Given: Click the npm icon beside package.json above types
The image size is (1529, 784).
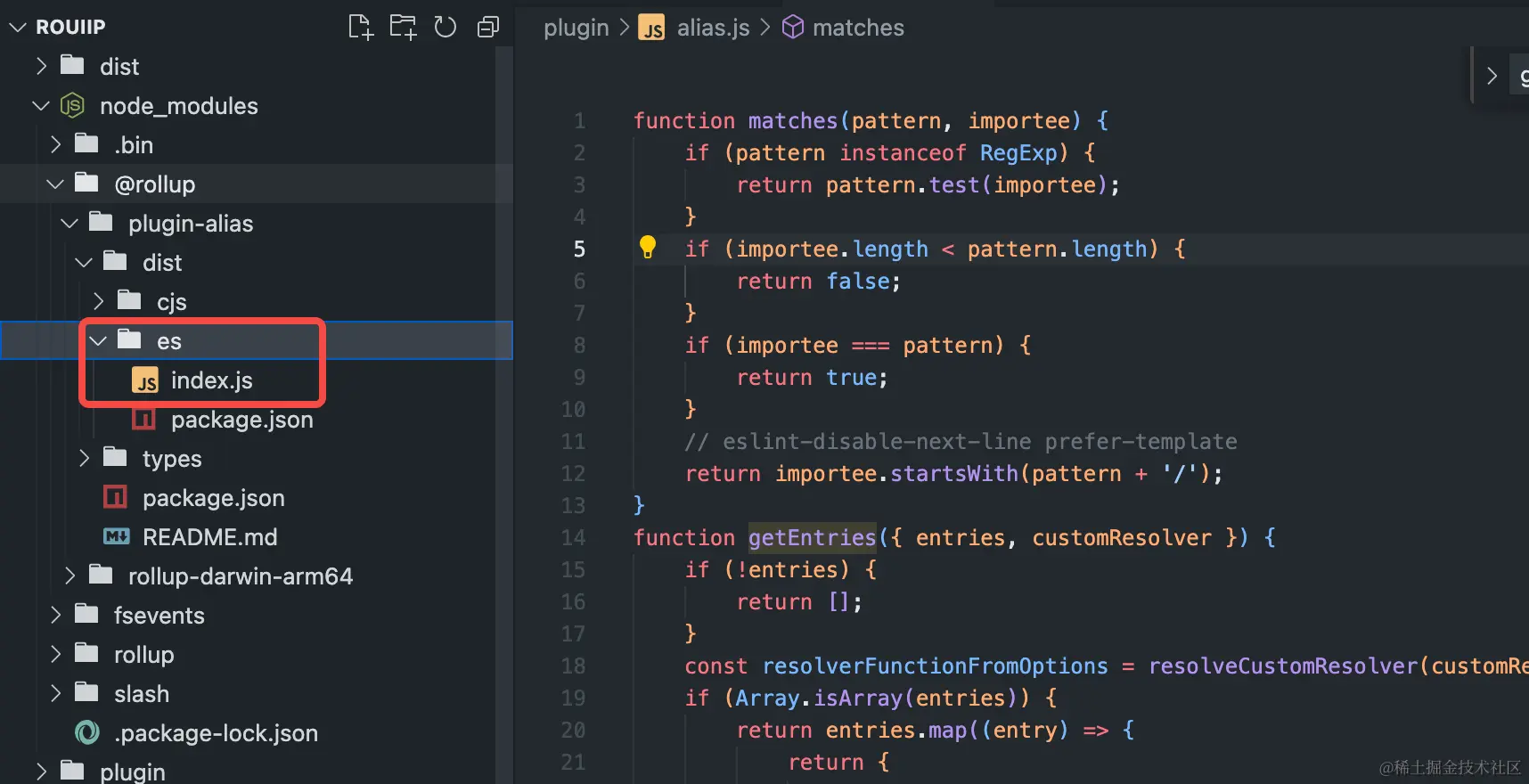Looking at the screenshot, I should pos(144,419).
